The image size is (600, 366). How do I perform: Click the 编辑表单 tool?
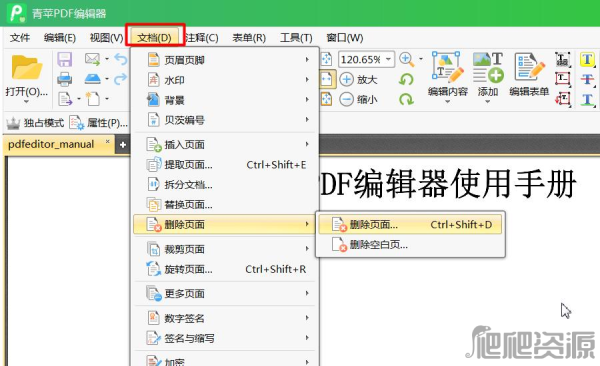[529, 74]
